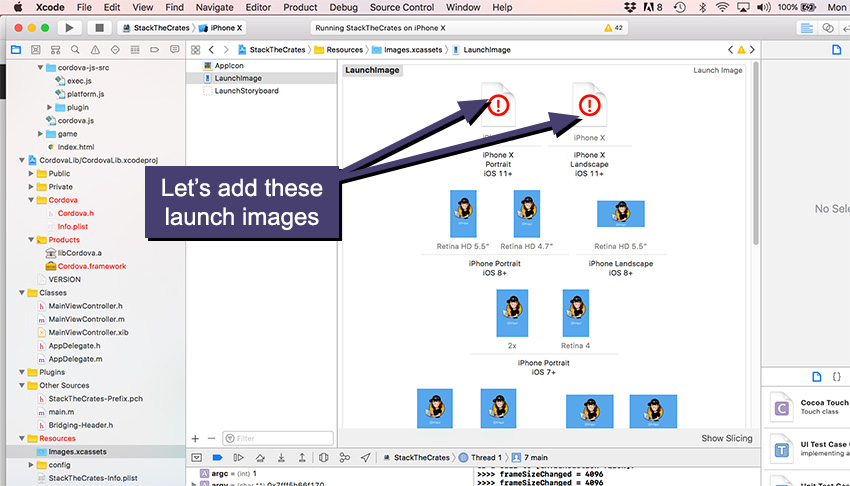This screenshot has width=850, height=486.
Task: Go back with the jump bar left arrow
Action: (211, 50)
